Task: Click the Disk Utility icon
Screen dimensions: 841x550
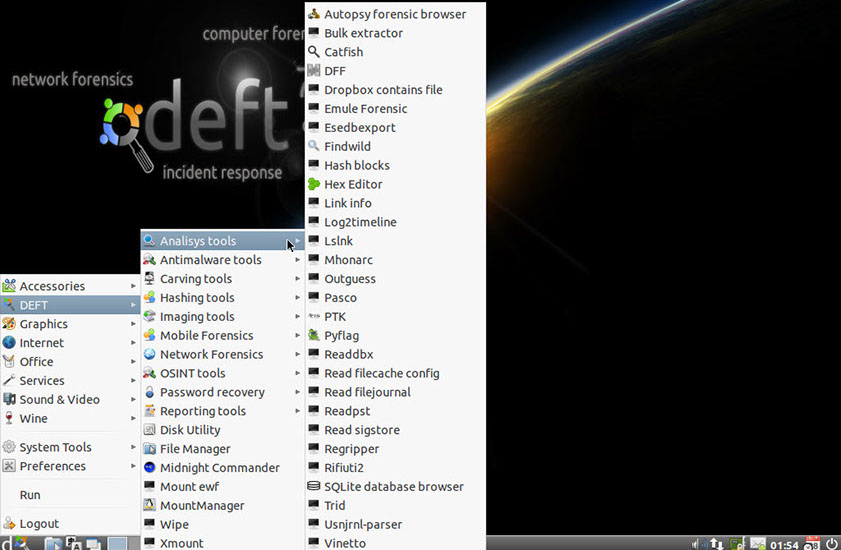Action: 150,430
